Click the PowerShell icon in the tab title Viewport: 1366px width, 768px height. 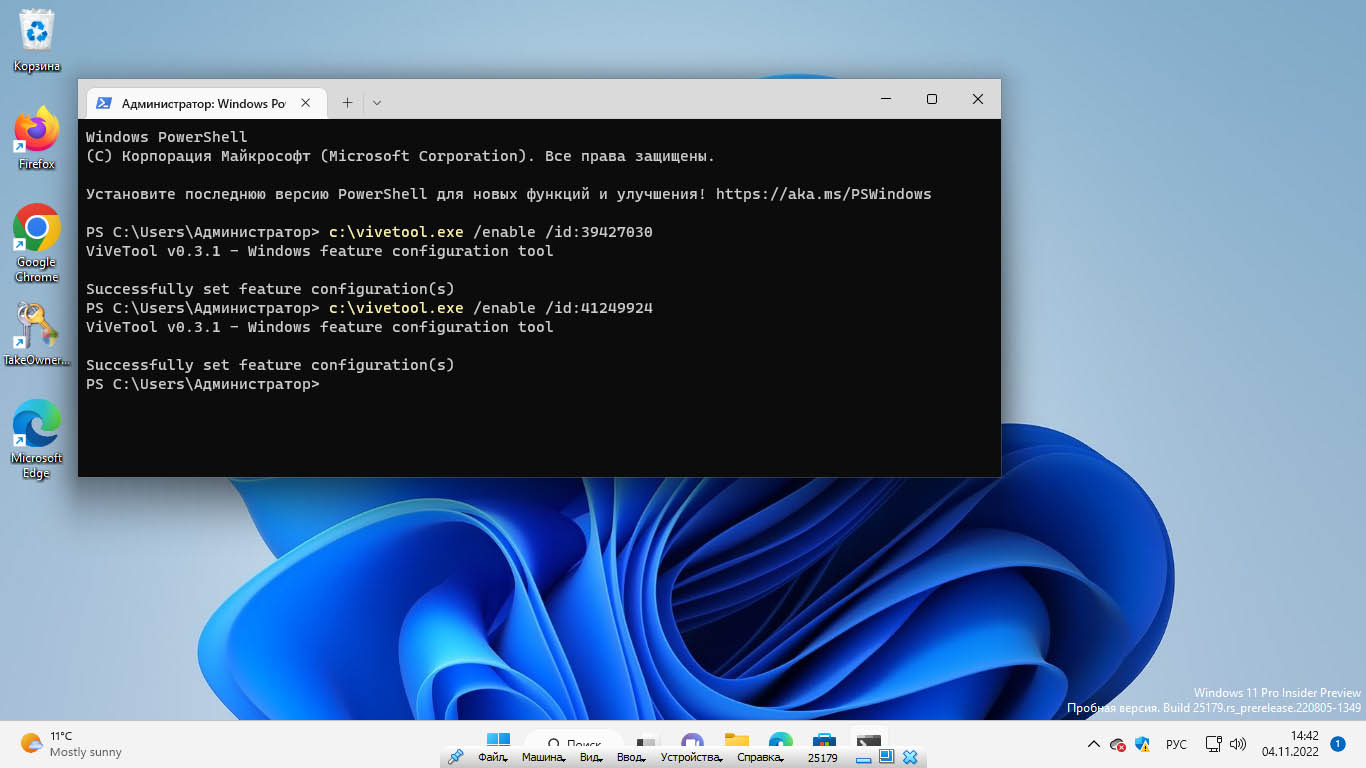click(x=104, y=103)
